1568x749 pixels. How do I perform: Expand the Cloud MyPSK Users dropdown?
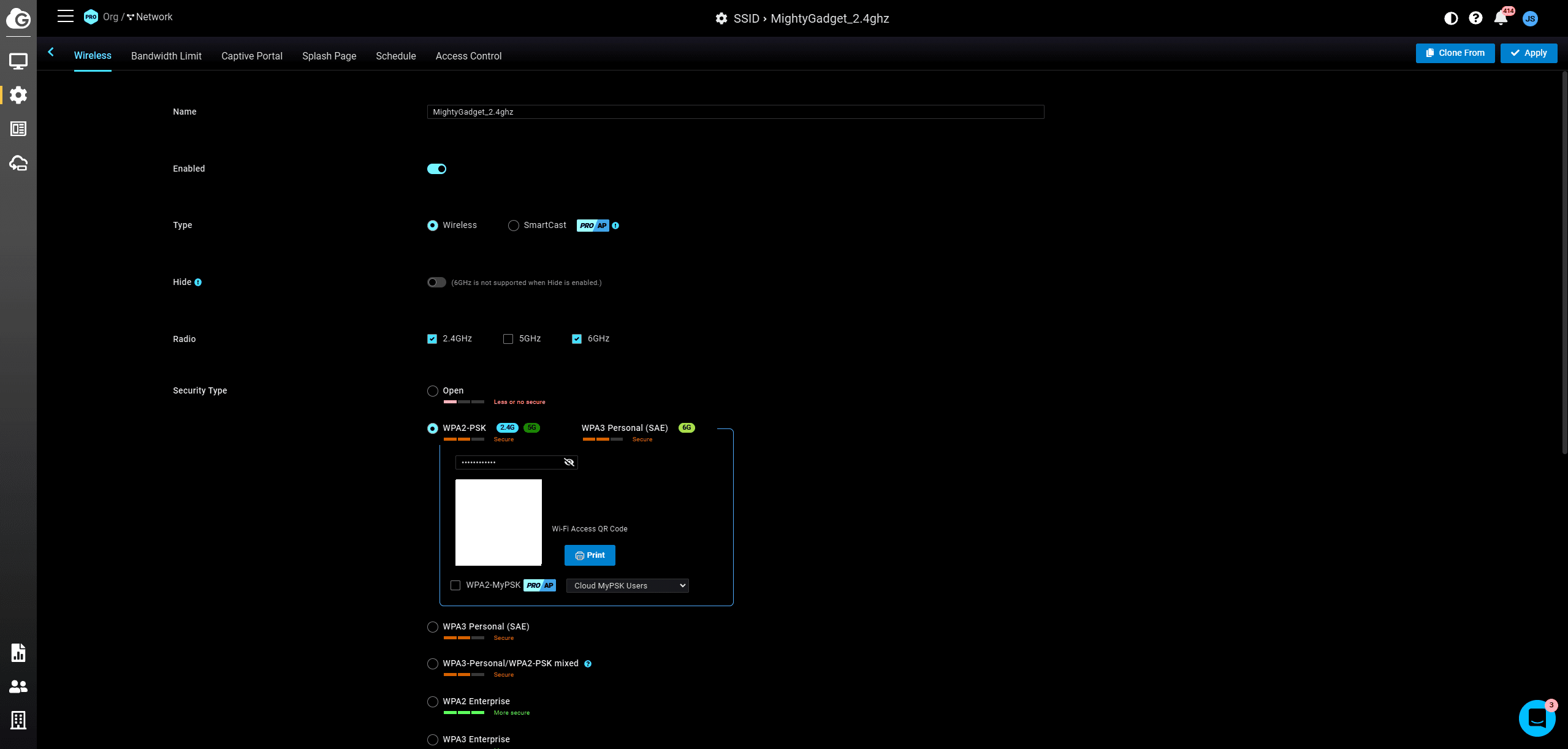point(627,586)
